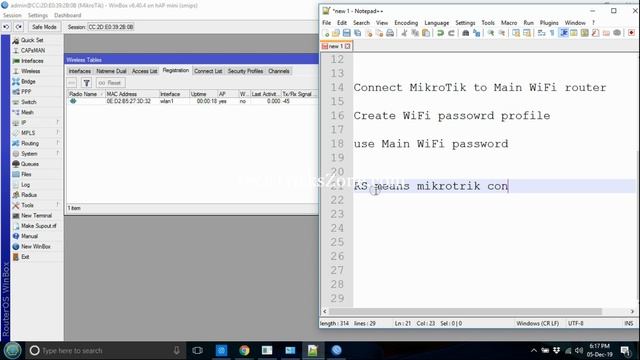Save the document with Notepad++ Save icon
Image resolution: width=640 pixels, height=360 pixels.
pos(347,33)
